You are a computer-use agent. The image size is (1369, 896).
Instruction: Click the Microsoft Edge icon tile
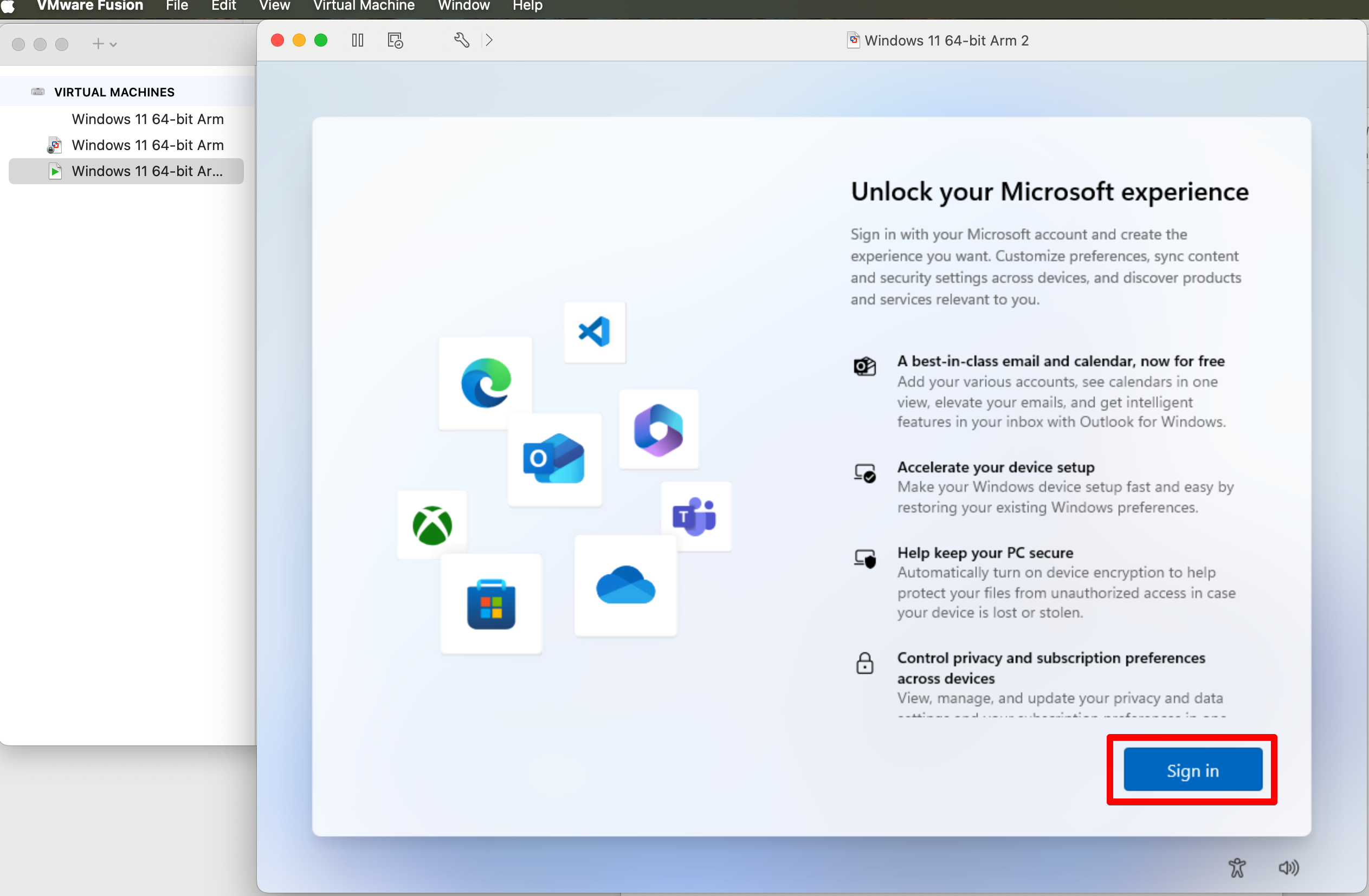pos(486,382)
